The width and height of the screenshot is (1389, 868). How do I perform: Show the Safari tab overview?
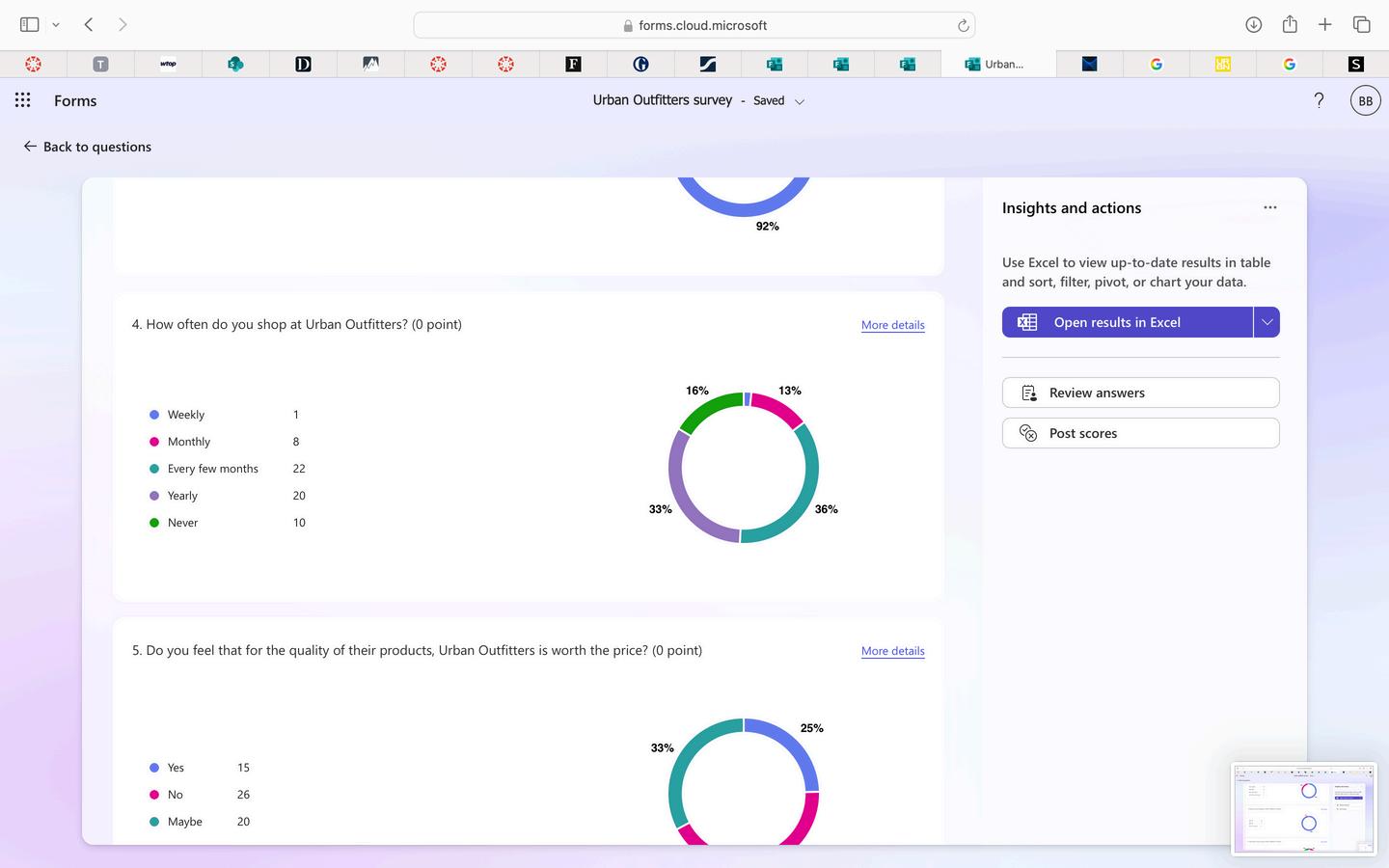pos(1361,24)
